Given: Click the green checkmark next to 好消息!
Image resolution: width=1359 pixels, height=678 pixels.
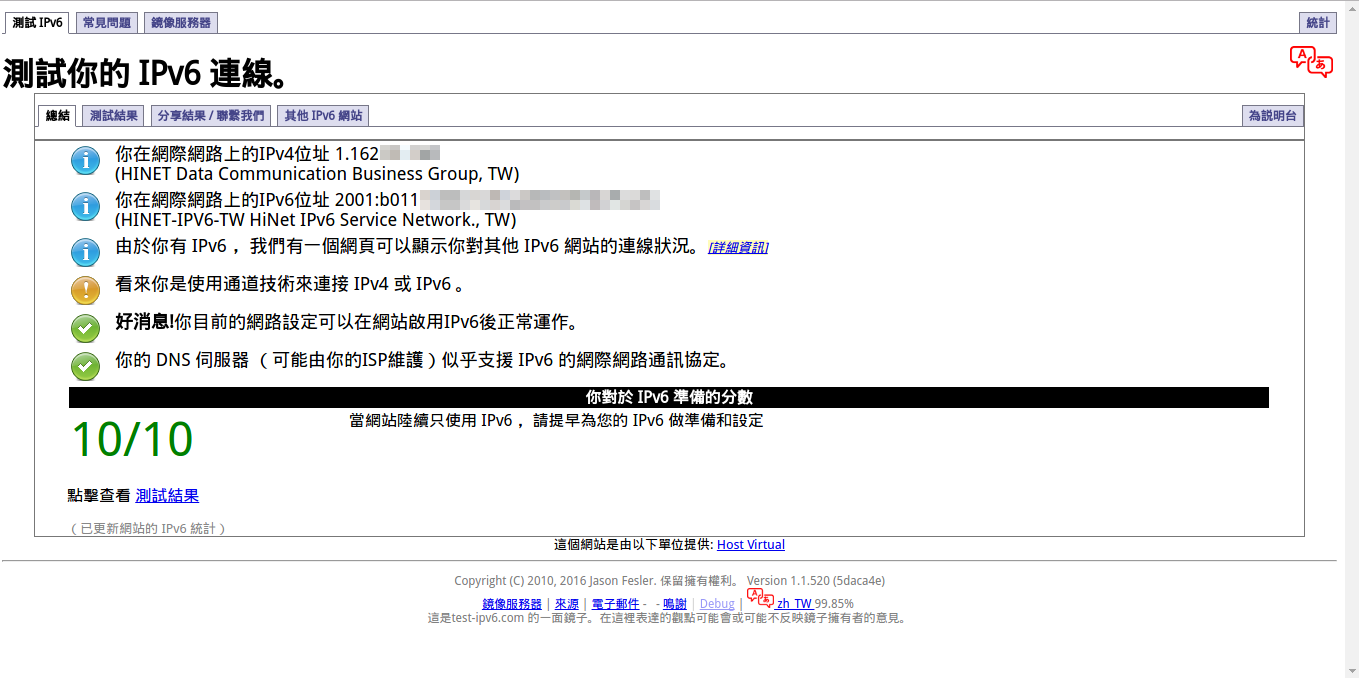Looking at the screenshot, I should (85, 328).
